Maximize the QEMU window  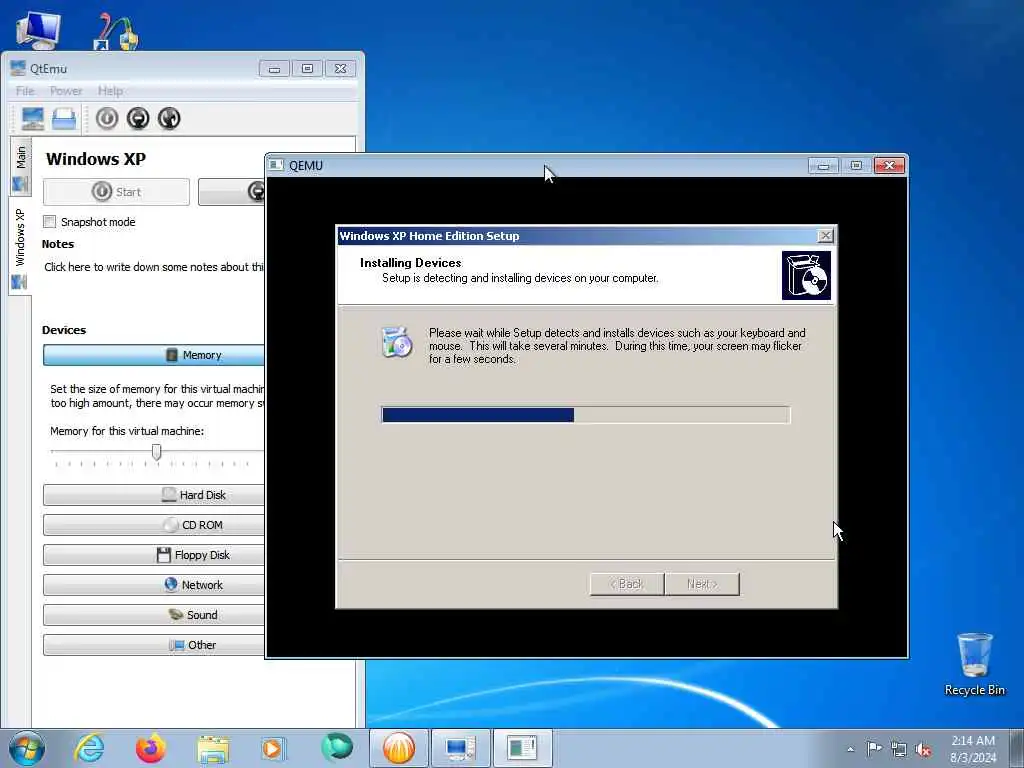[x=856, y=166]
